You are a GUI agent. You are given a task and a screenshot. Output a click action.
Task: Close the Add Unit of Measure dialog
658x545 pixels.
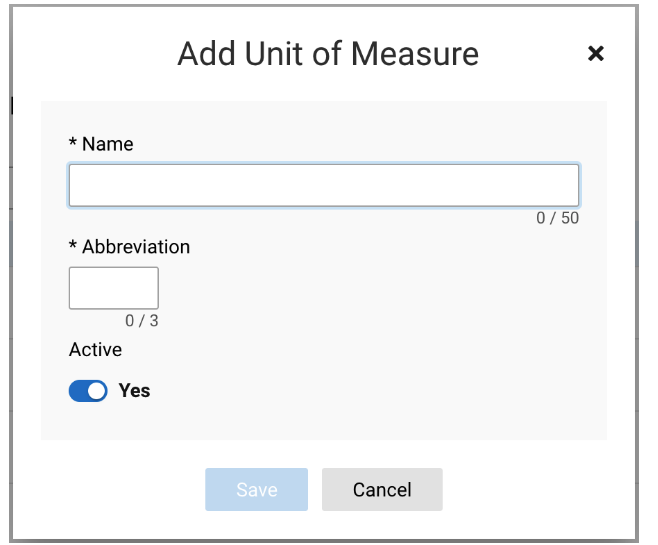pyautogui.click(x=595, y=53)
